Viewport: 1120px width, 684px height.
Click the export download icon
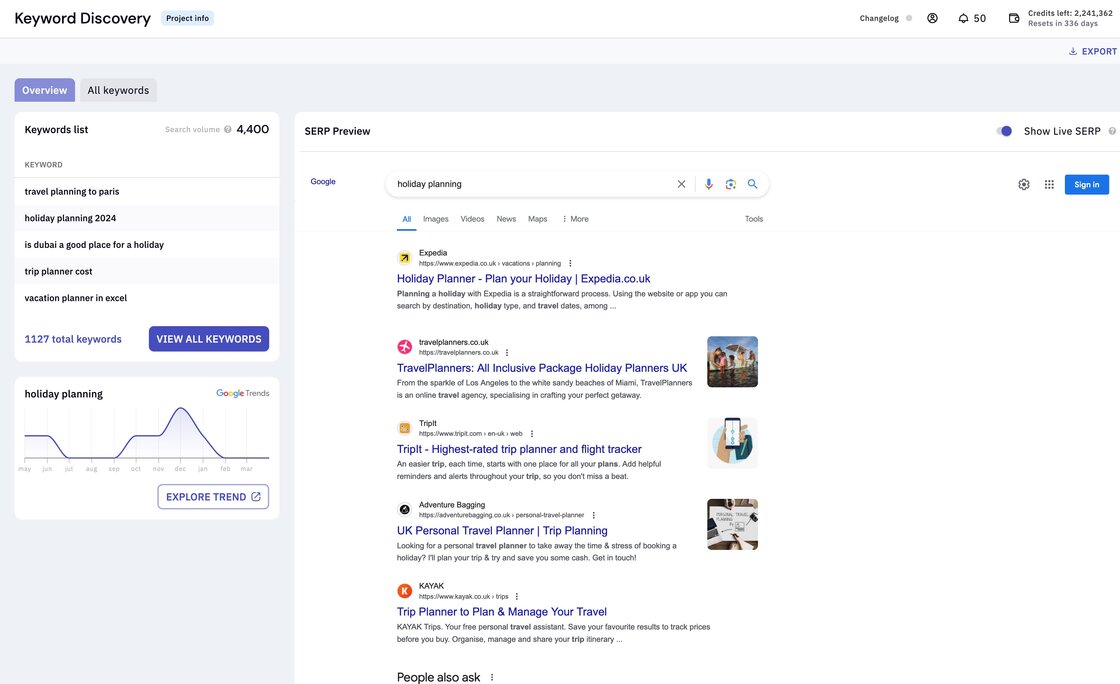(x=1072, y=51)
